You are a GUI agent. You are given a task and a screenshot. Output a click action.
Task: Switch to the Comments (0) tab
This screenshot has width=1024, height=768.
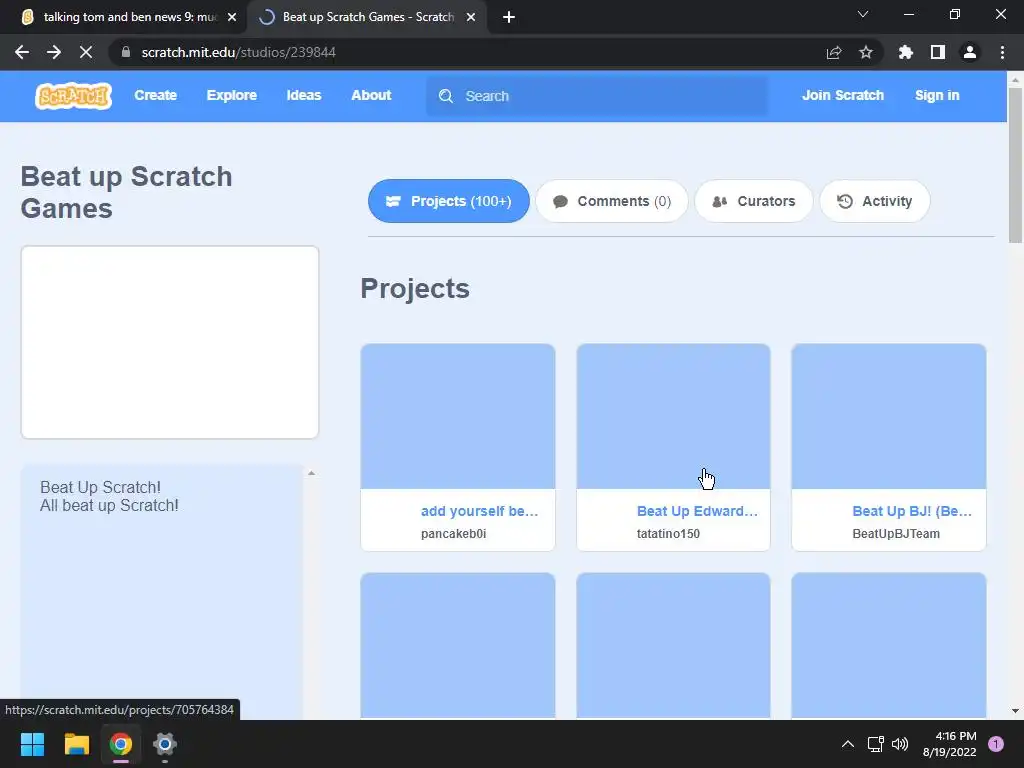(x=612, y=201)
